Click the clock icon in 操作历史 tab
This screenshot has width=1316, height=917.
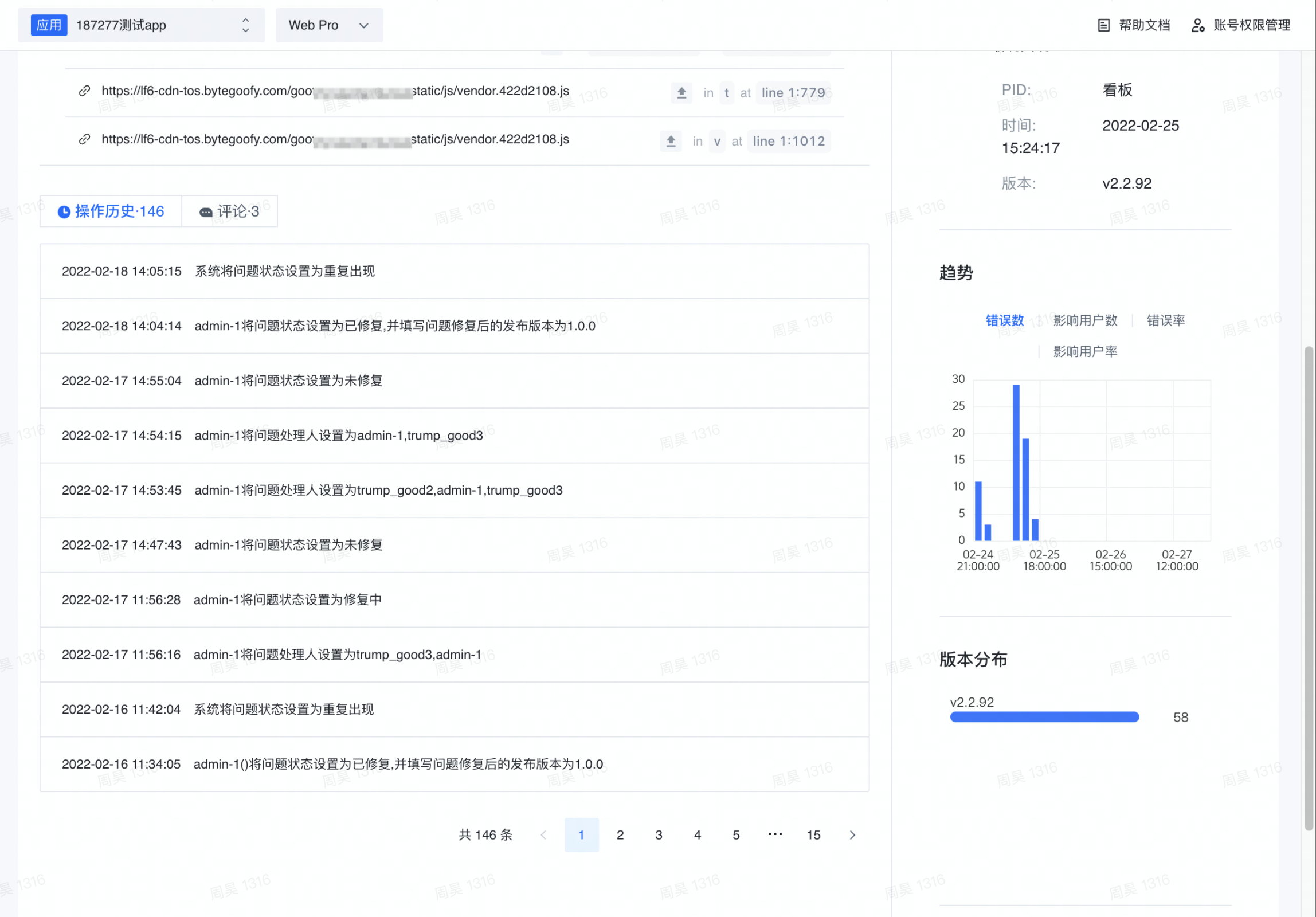tap(64, 212)
